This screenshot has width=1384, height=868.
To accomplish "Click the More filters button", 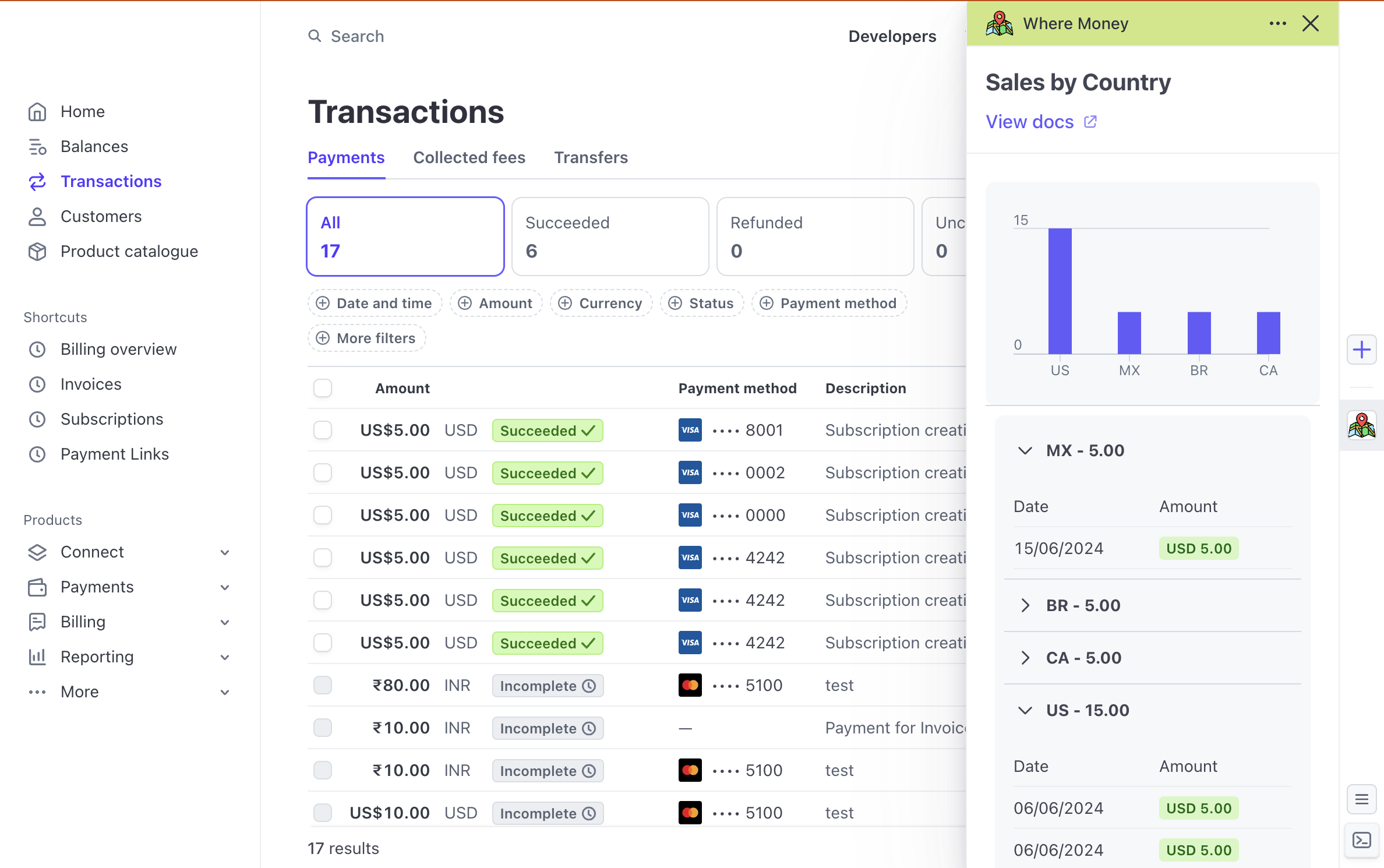I will click(x=365, y=338).
